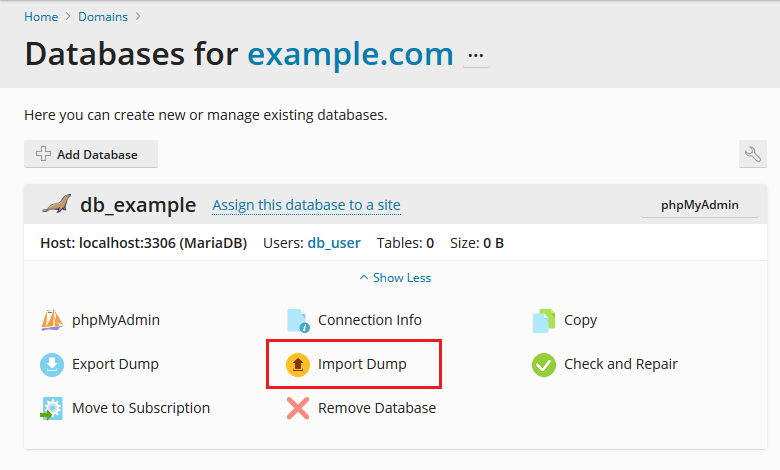Open the example.com domain title link

[350, 54]
